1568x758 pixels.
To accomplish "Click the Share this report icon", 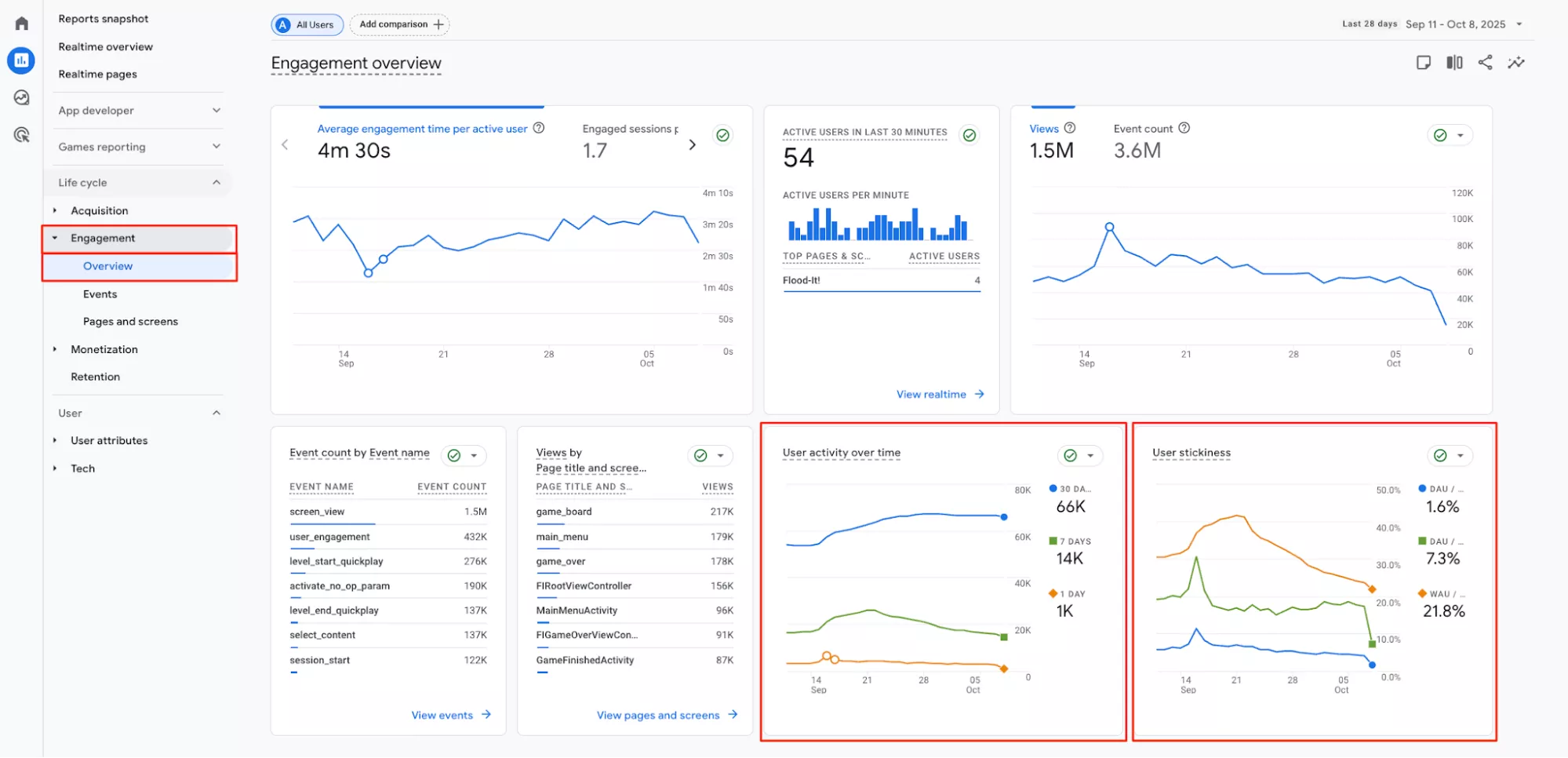I will click(x=1485, y=63).
